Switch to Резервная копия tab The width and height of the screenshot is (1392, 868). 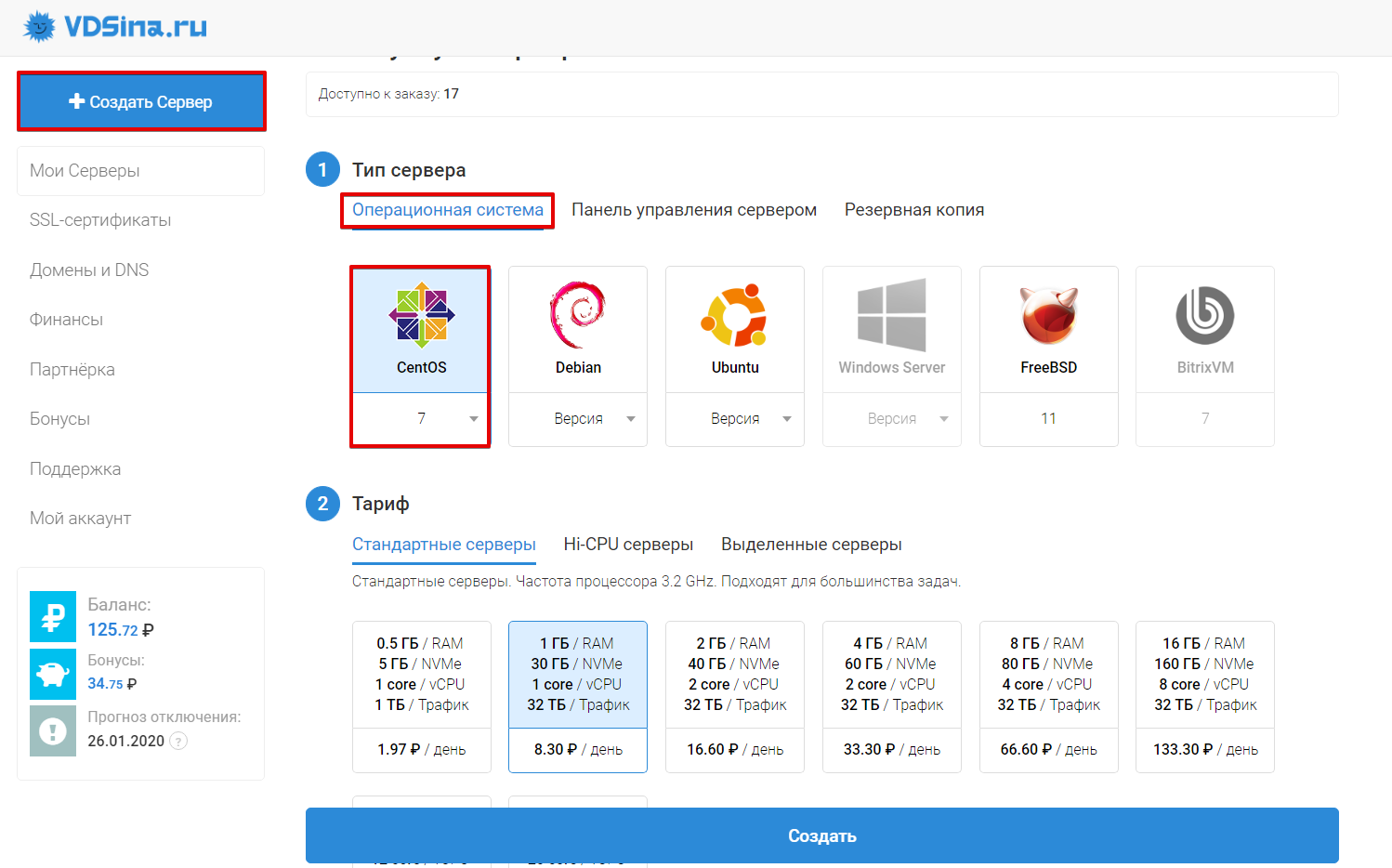914,210
